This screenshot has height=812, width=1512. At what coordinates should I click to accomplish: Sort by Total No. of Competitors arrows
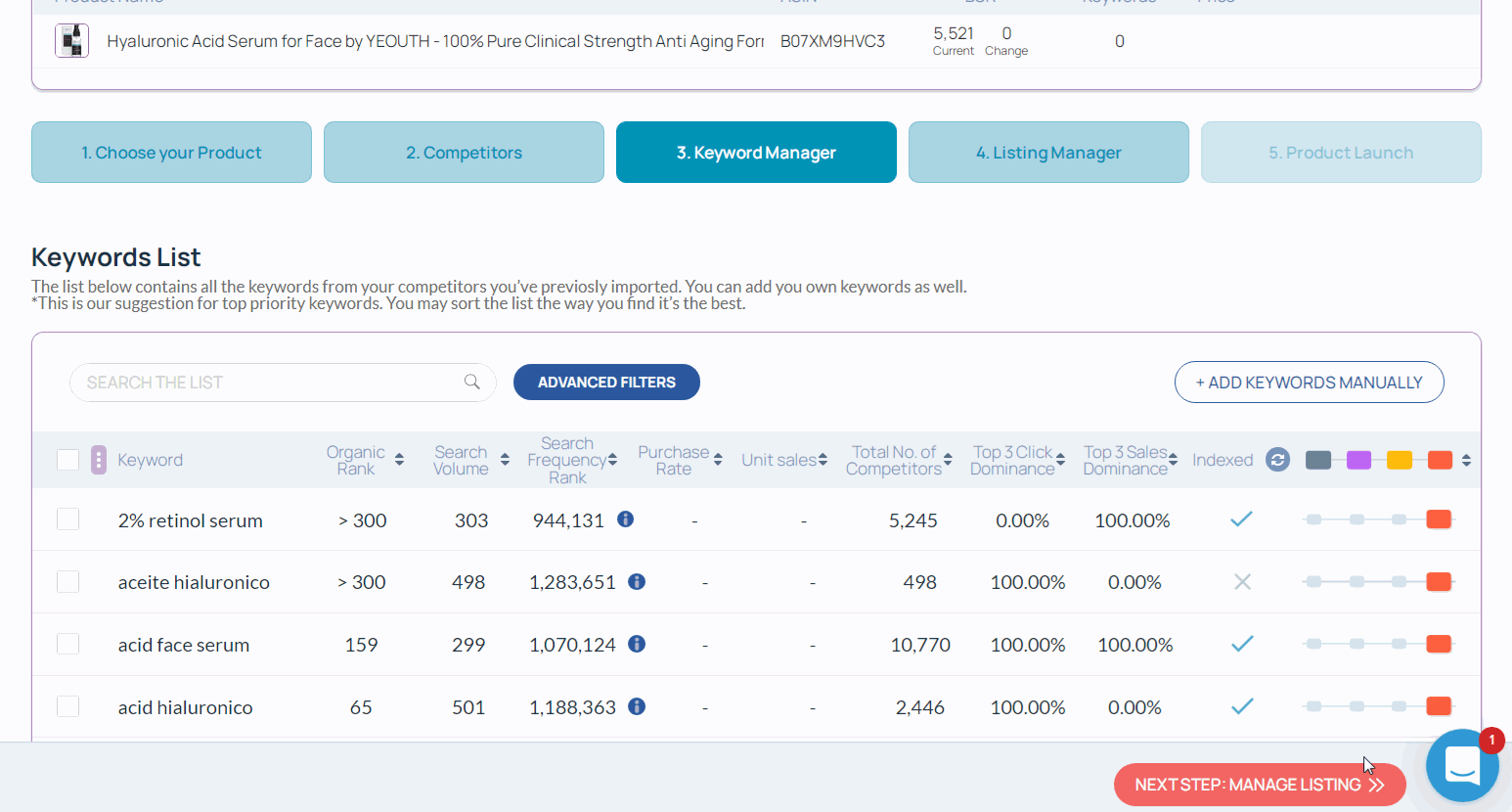coord(948,460)
